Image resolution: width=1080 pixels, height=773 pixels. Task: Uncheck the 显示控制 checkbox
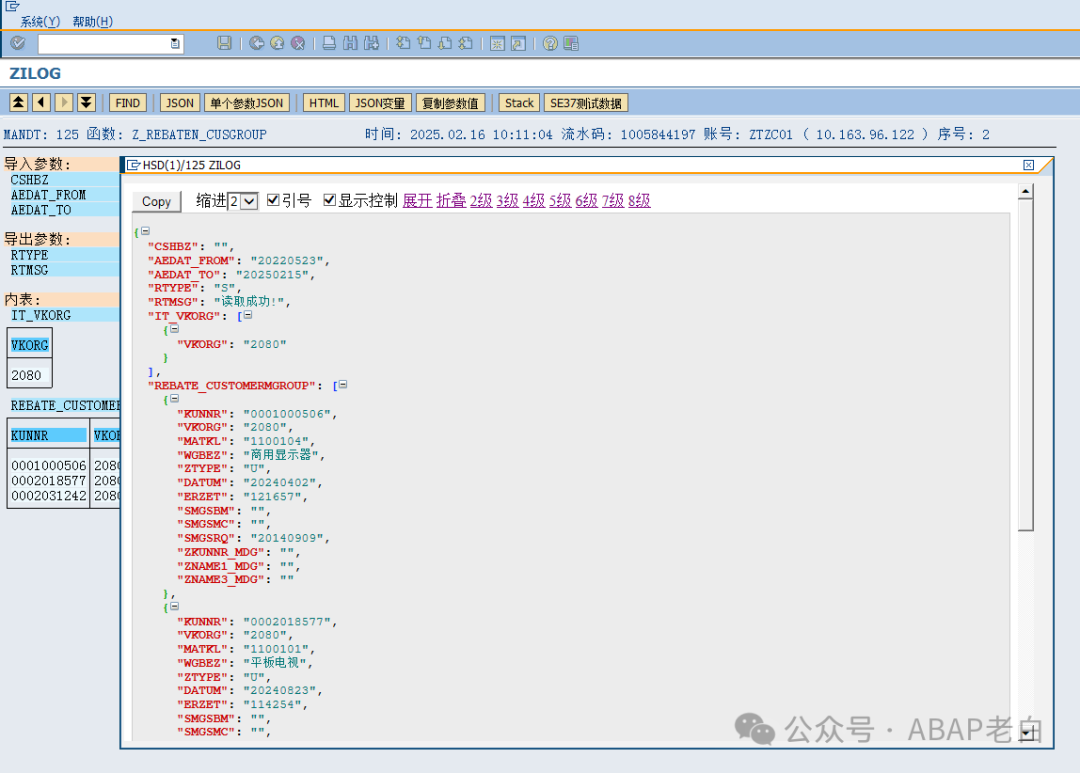tap(329, 200)
